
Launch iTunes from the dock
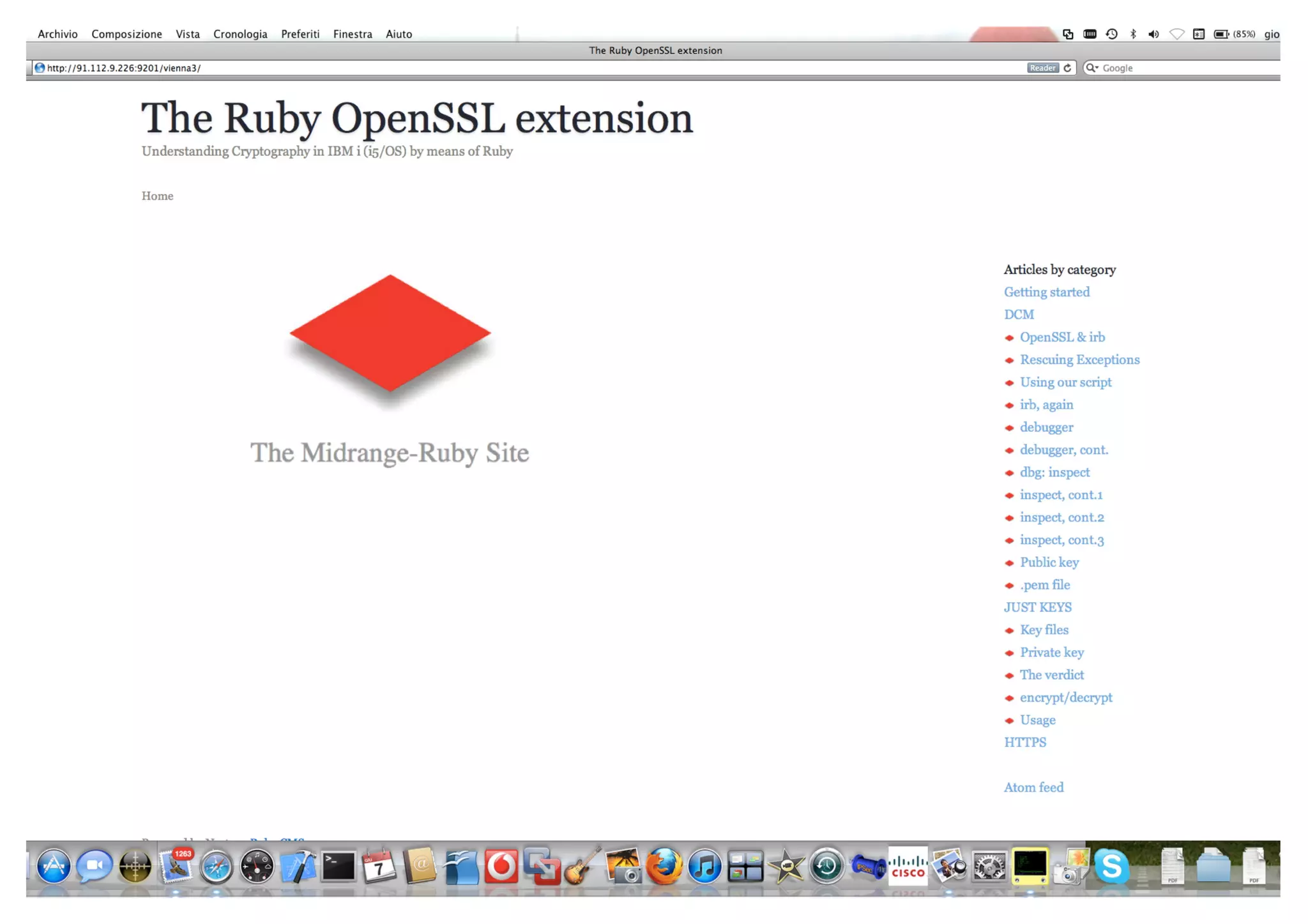tap(704, 867)
